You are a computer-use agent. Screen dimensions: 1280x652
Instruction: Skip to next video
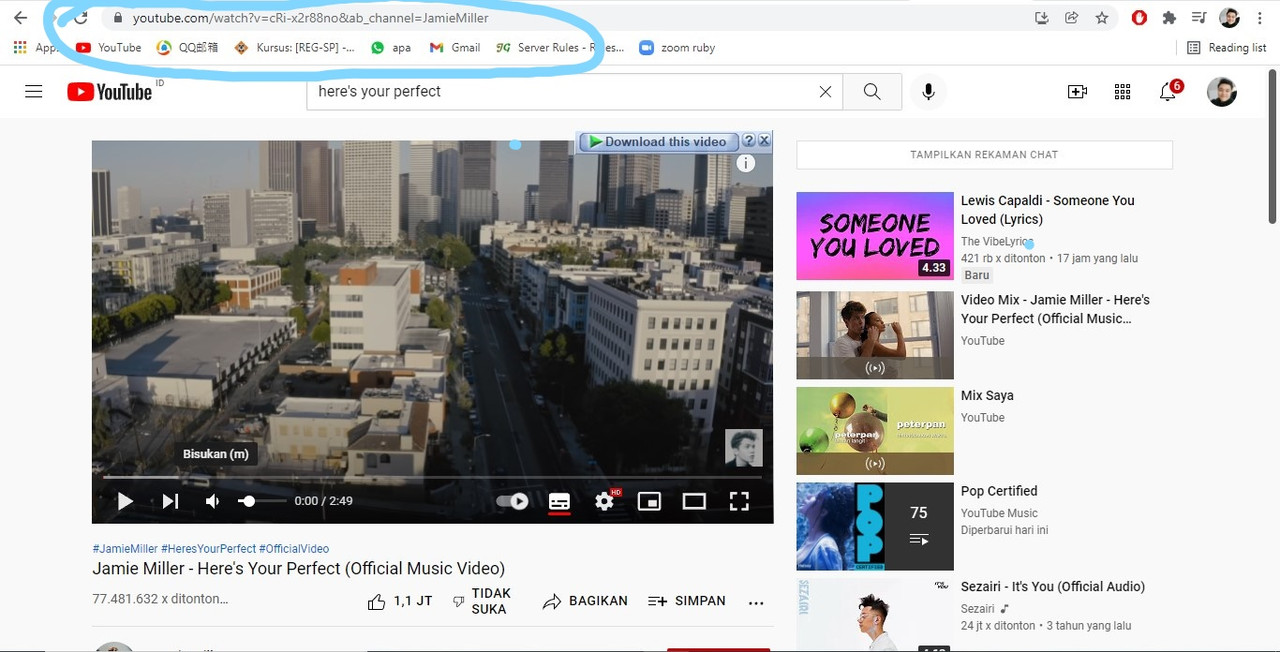(170, 501)
